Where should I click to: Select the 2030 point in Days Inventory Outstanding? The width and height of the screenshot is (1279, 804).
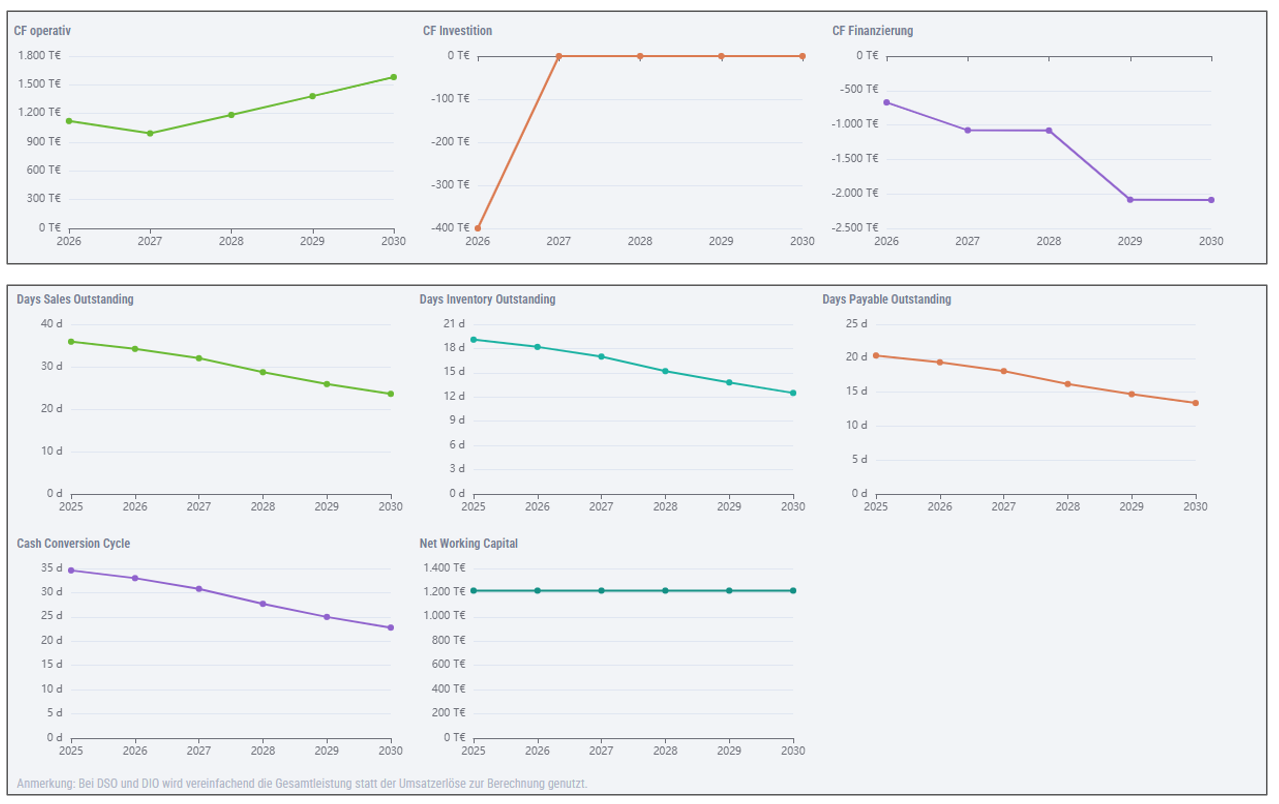793,393
